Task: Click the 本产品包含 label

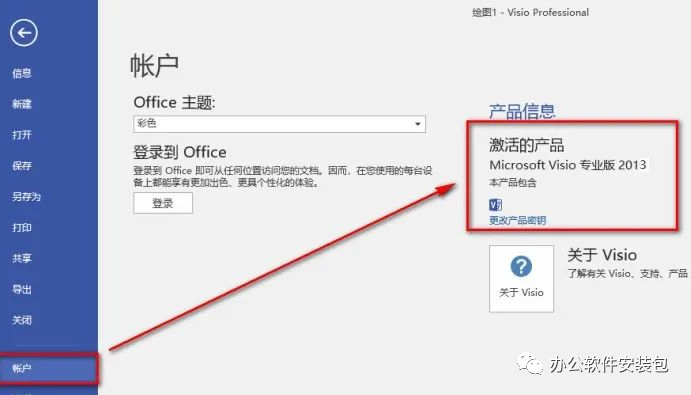Action: (513, 183)
